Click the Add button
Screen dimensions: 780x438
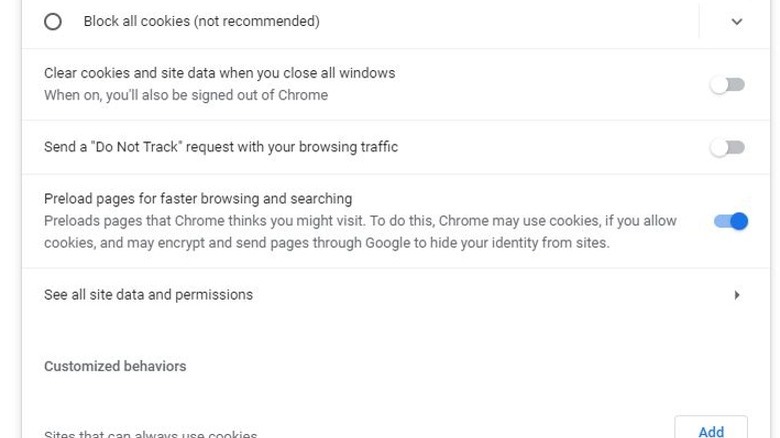click(711, 431)
